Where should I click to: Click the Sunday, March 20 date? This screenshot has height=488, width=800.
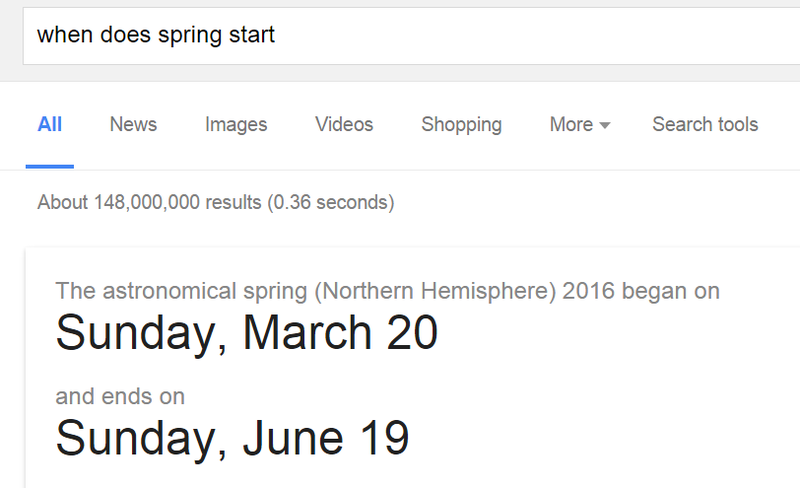pyautogui.click(x=246, y=333)
